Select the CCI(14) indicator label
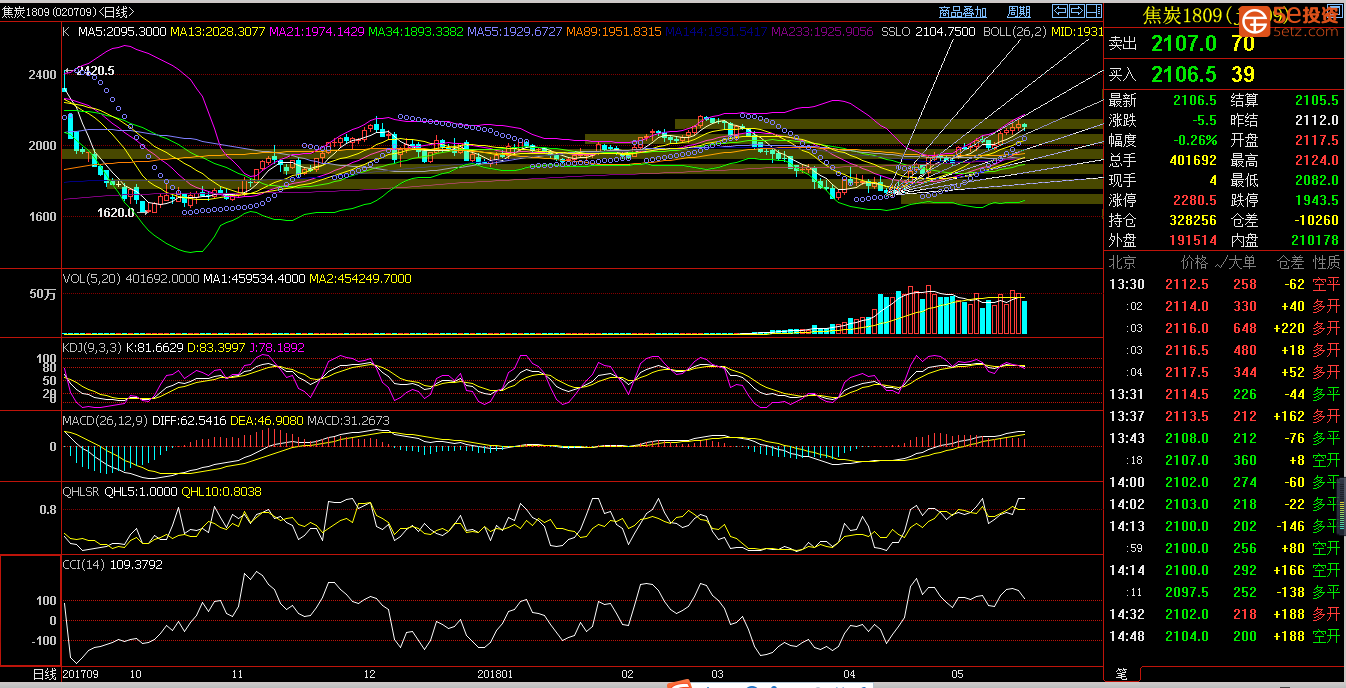The image size is (1346, 688). tap(84, 565)
